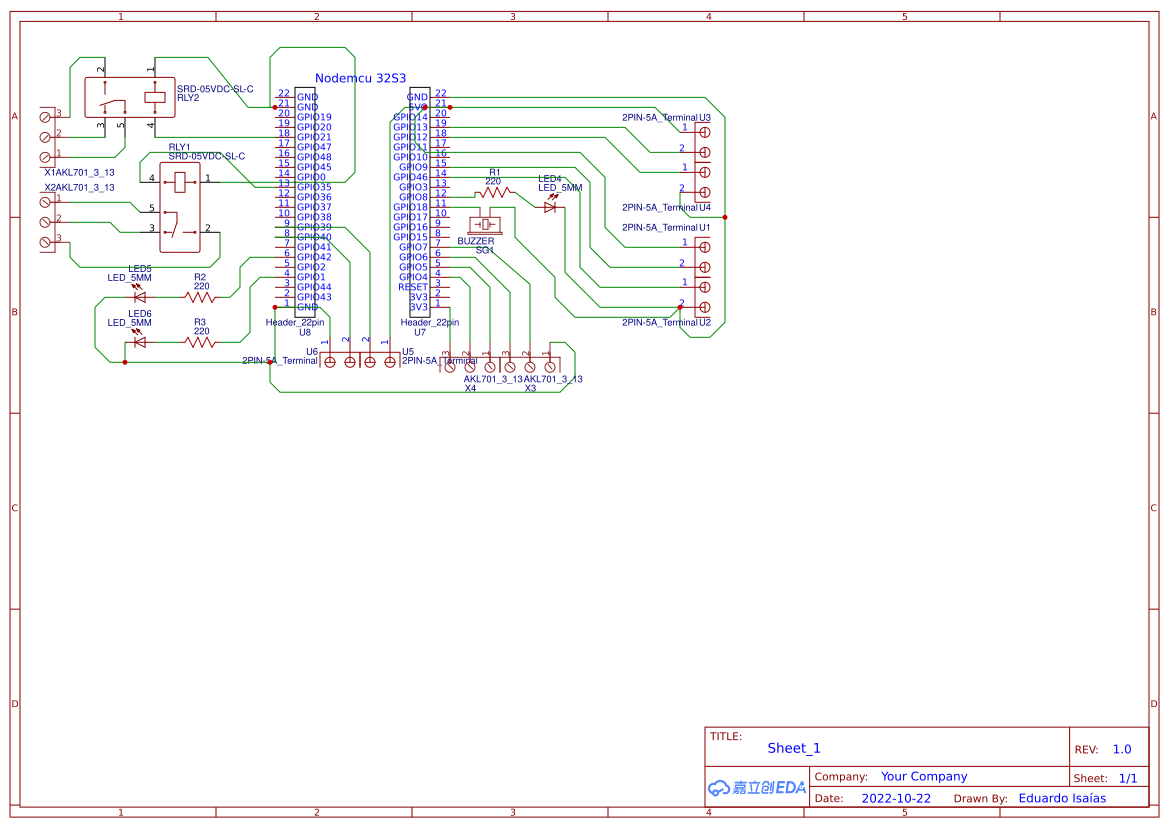Select the REV 1.0 revision value
This screenshot has width=1169, height=828.
pyautogui.click(x=1122, y=749)
